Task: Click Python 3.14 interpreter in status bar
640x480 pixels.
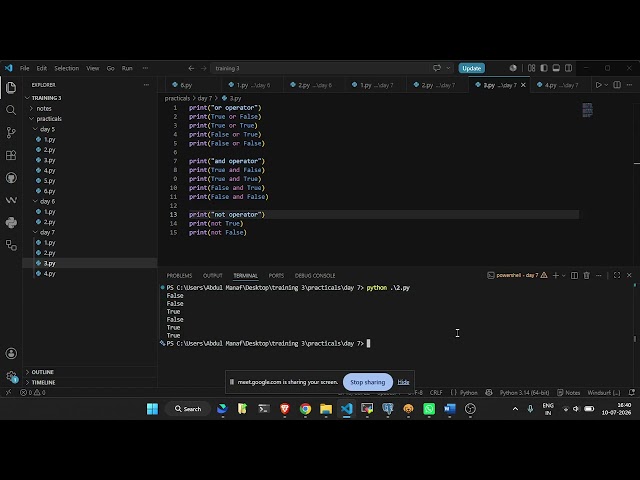Action: pyautogui.click(x=524, y=393)
